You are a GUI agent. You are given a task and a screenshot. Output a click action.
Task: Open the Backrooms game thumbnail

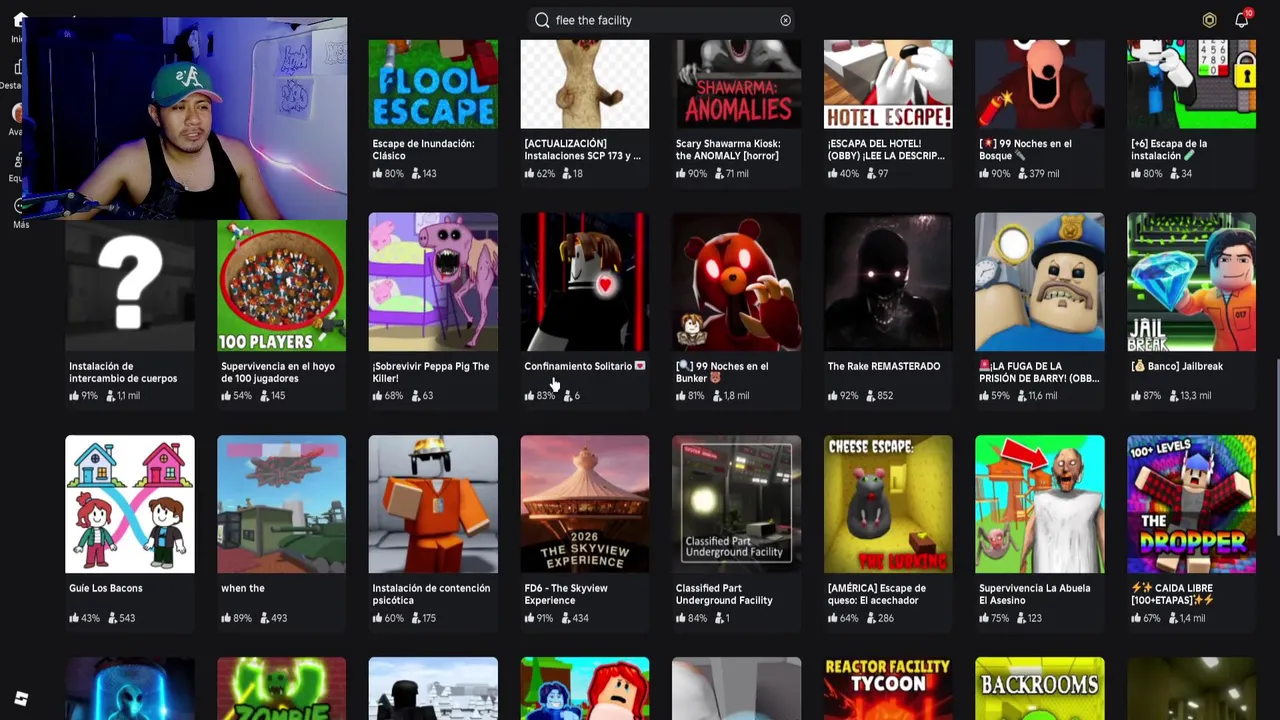click(1040, 688)
